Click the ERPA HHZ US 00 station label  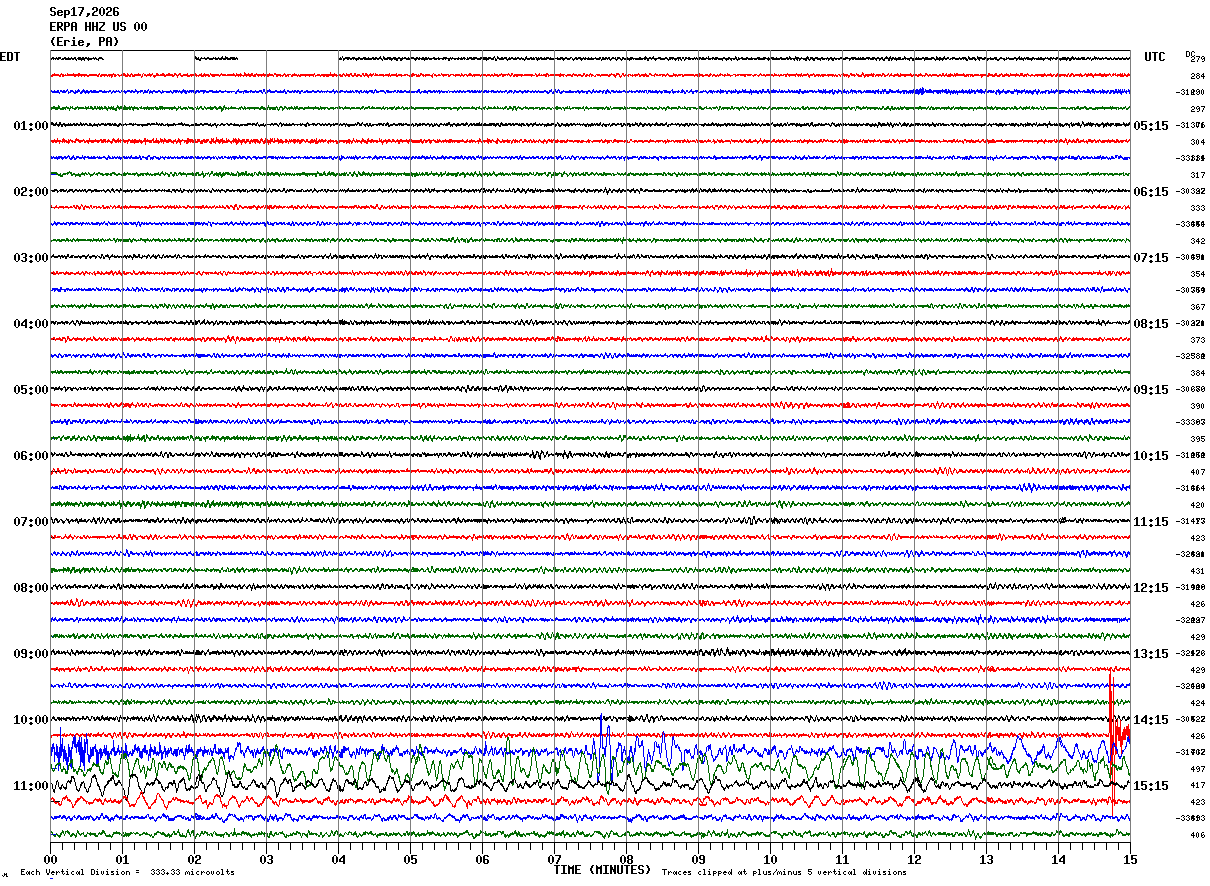click(x=98, y=27)
